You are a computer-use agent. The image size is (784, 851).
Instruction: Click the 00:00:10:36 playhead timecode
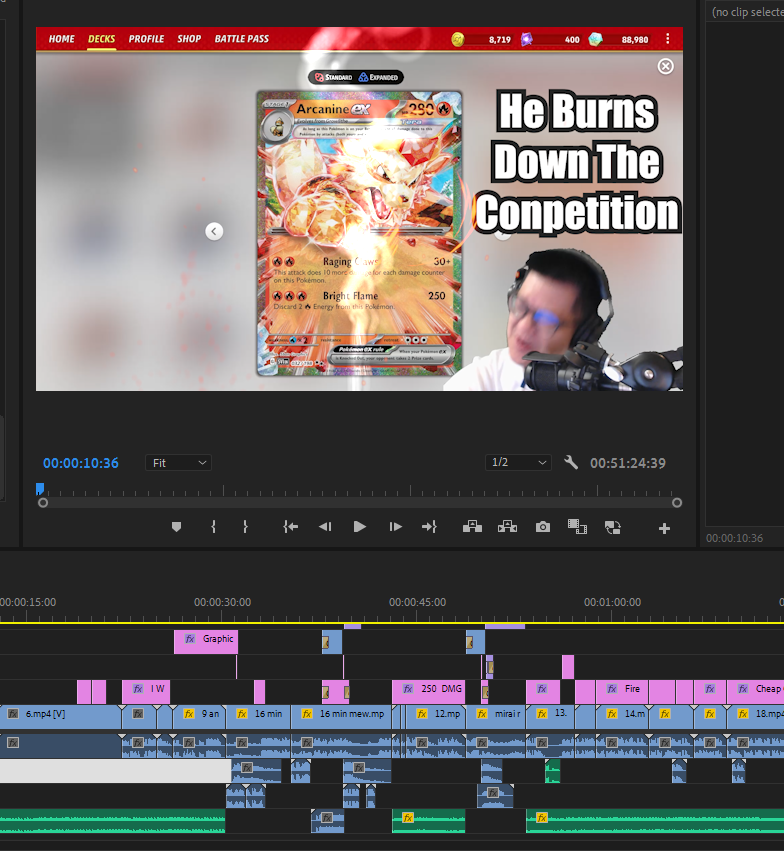pyautogui.click(x=81, y=463)
